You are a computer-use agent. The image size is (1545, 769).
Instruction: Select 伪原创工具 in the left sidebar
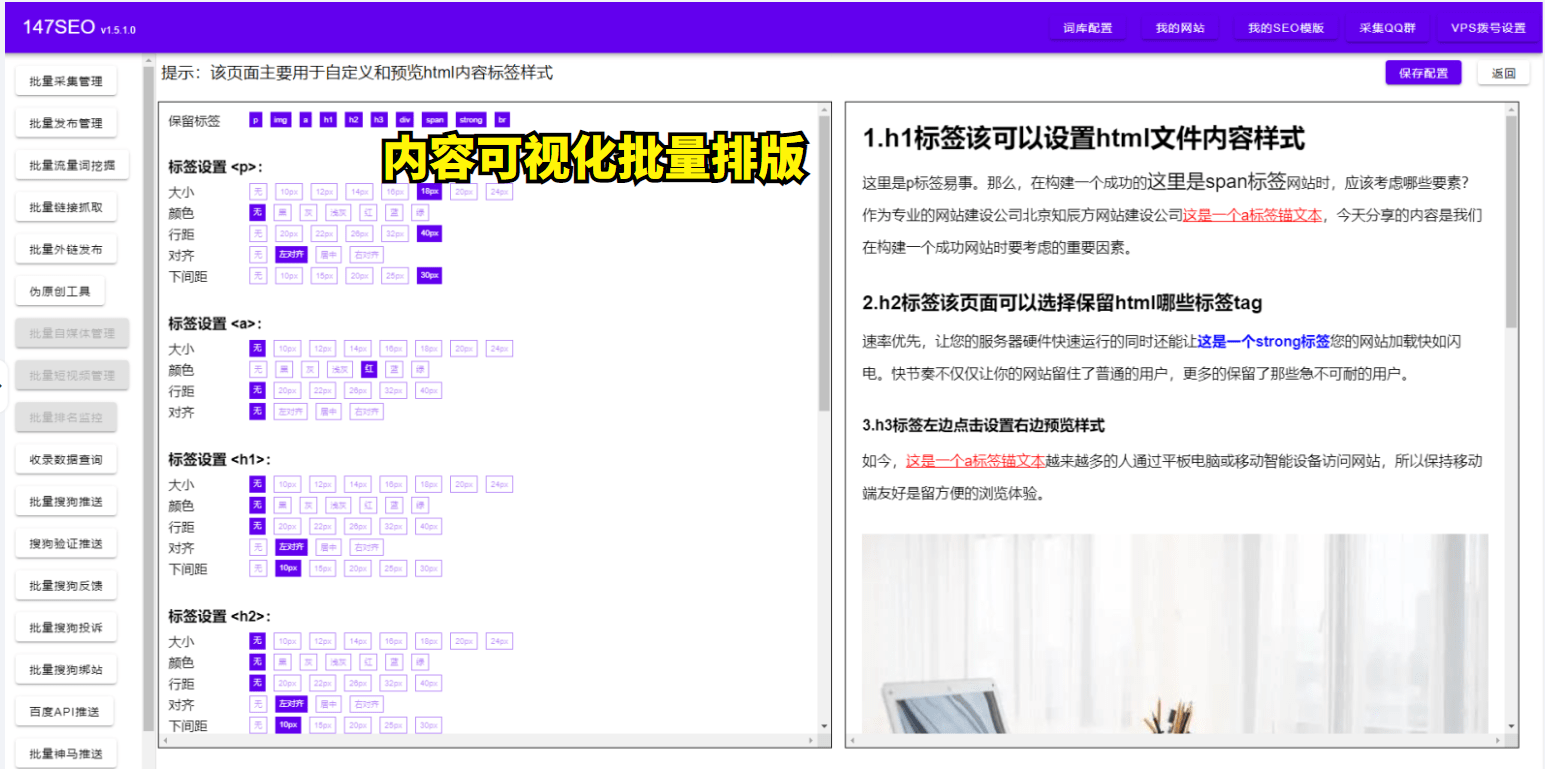[66, 290]
